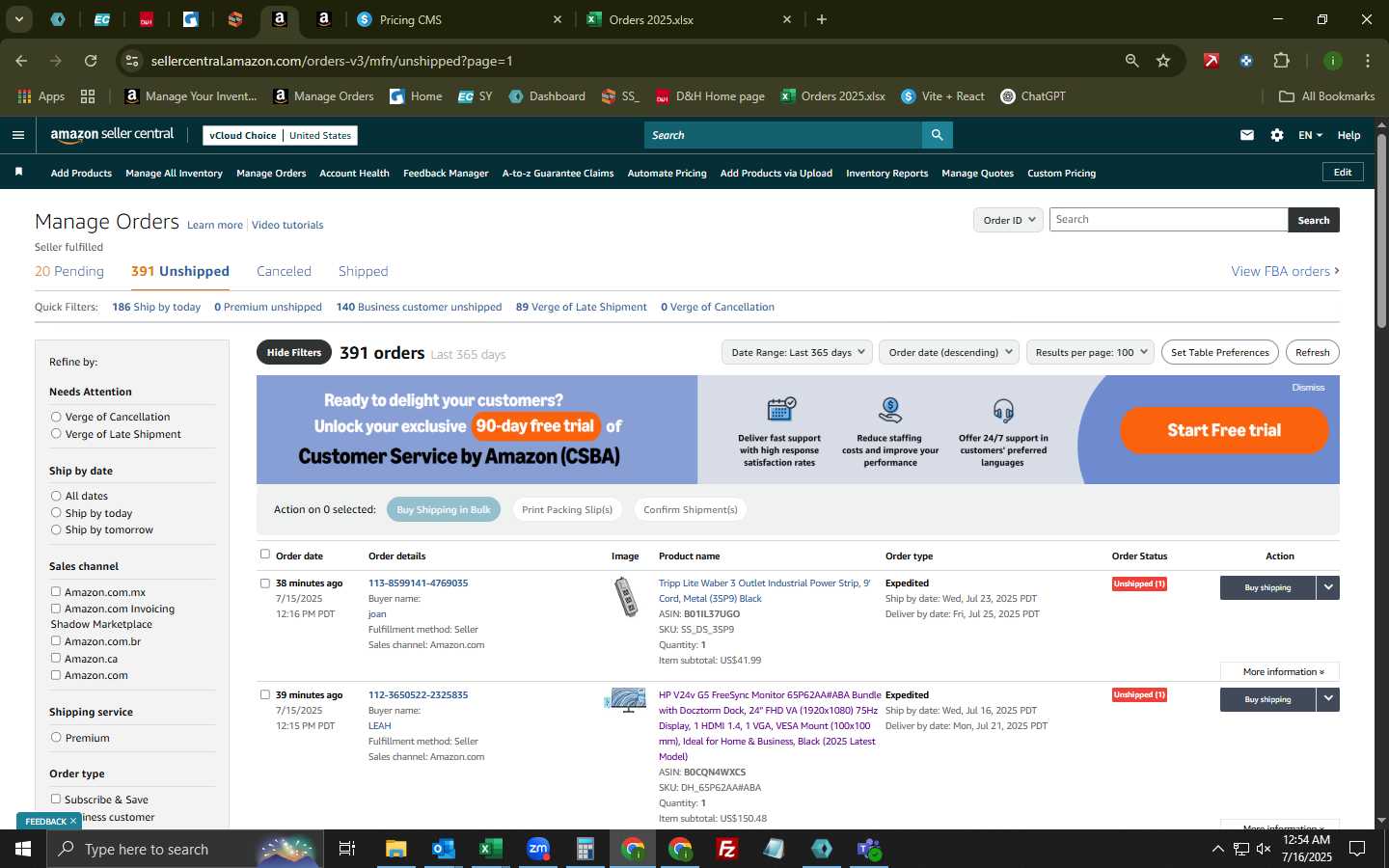
Task: Click the Order ID search input field
Action: tap(1168, 220)
